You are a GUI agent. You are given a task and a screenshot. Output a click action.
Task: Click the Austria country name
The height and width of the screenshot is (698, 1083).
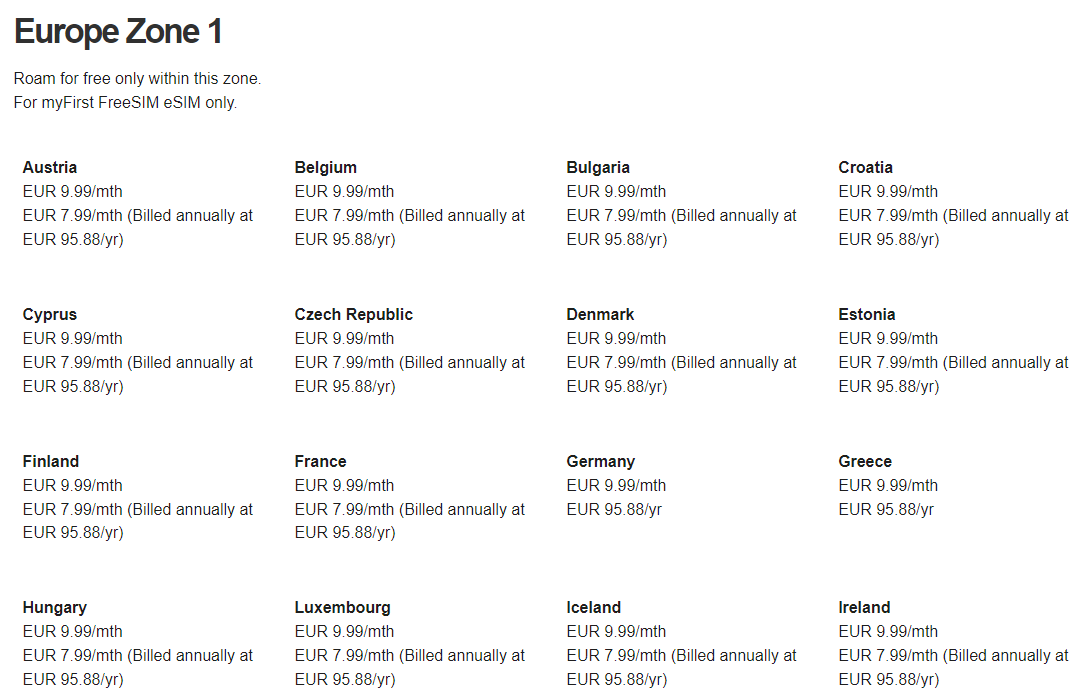(50, 167)
